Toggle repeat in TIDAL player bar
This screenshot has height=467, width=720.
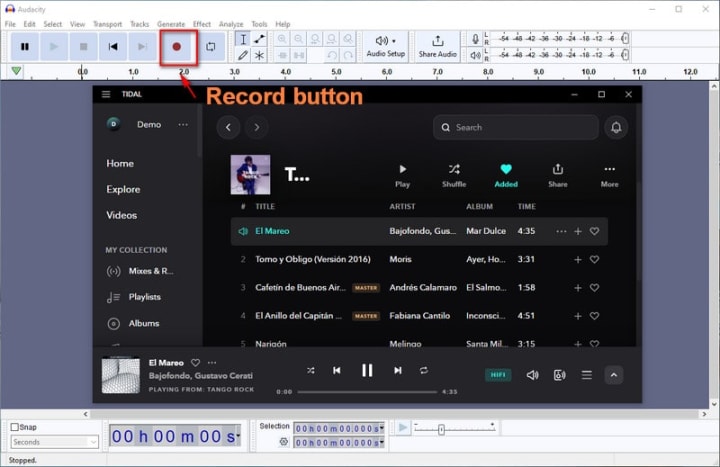424,371
